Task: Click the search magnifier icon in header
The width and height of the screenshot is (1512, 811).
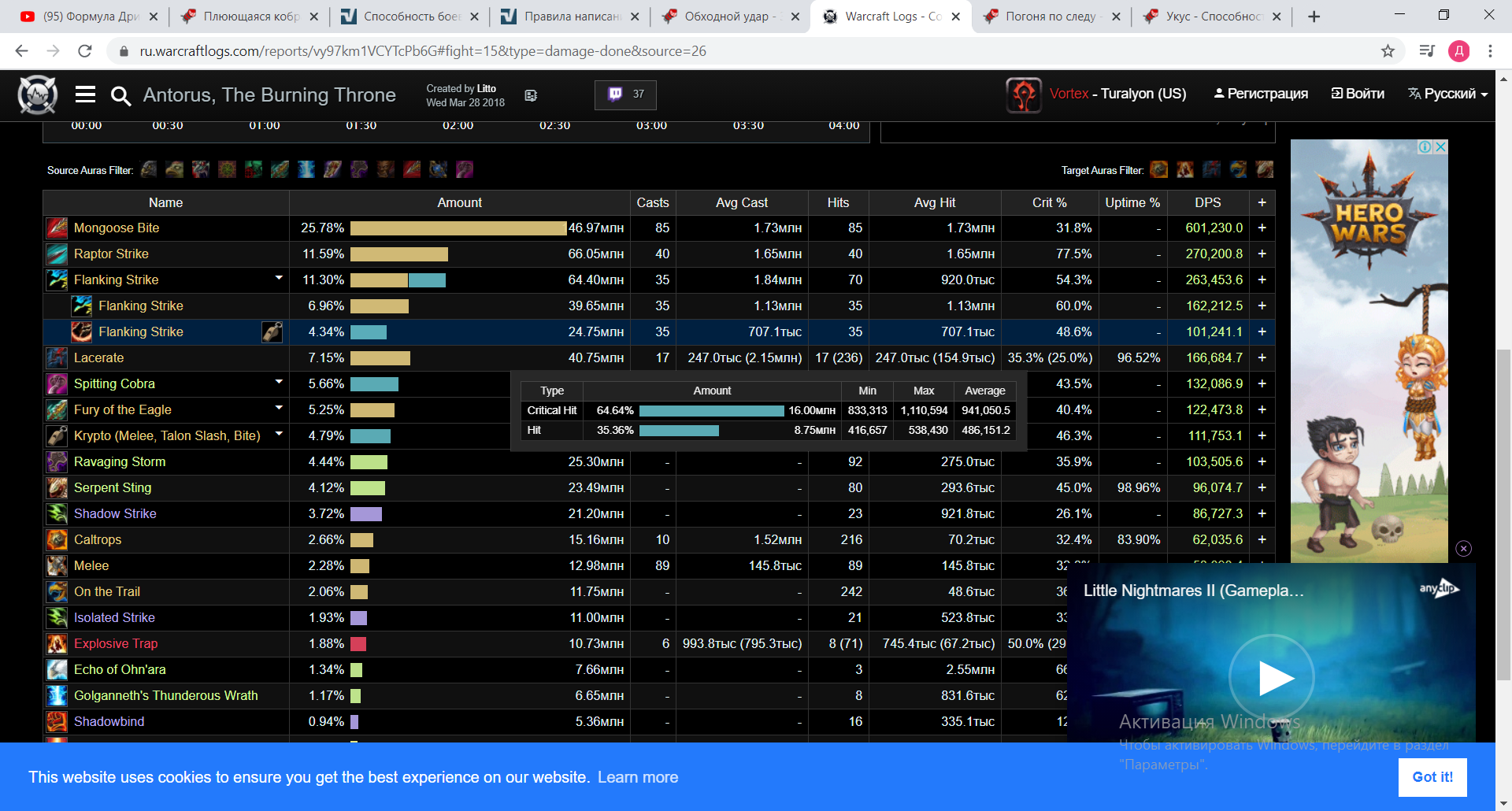Action: click(x=120, y=96)
